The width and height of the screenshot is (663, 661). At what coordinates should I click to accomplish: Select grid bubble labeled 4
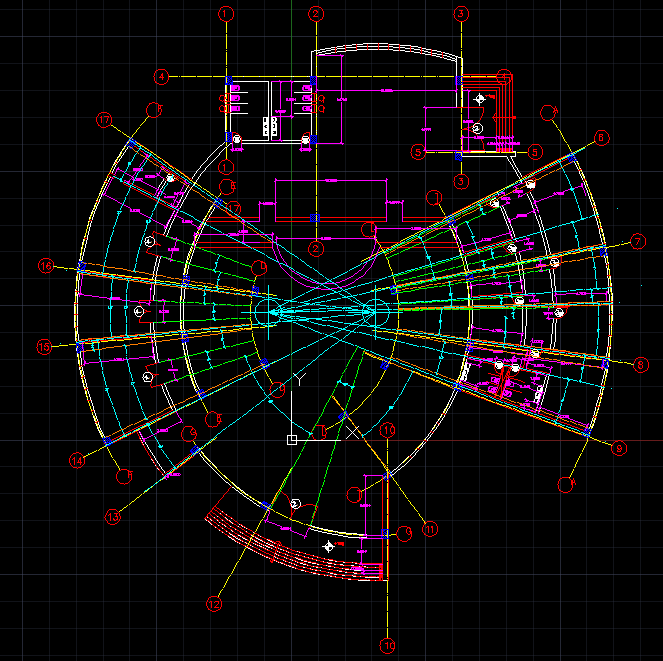[x=161, y=77]
